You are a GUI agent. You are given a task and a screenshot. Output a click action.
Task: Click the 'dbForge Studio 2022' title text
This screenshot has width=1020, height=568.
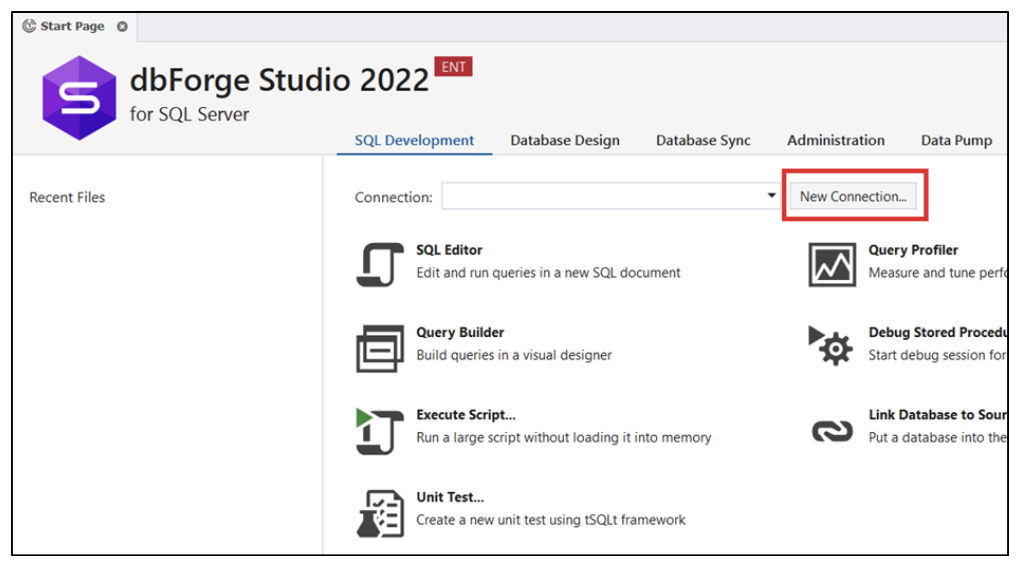coord(279,80)
